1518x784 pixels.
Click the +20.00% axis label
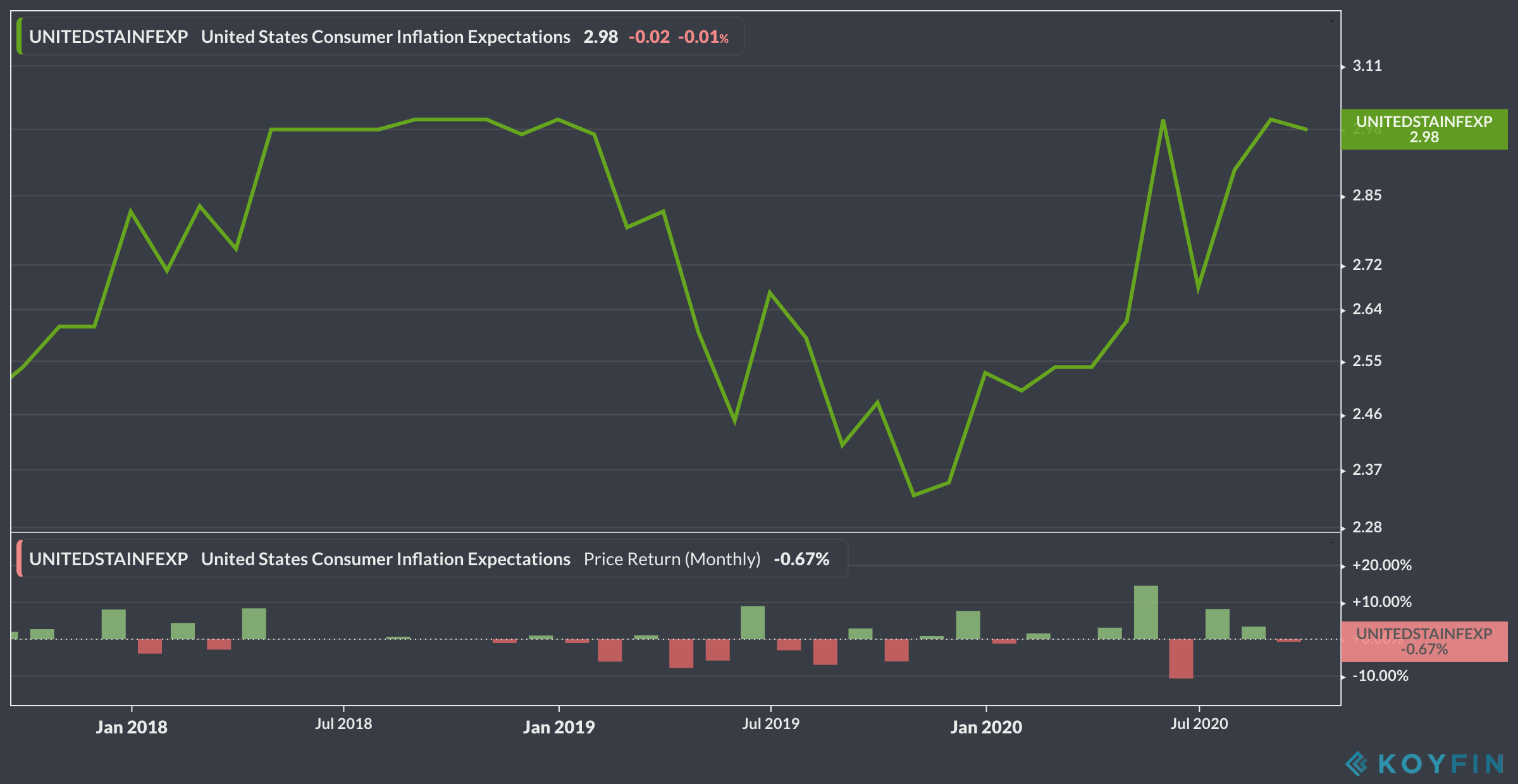point(1381,565)
